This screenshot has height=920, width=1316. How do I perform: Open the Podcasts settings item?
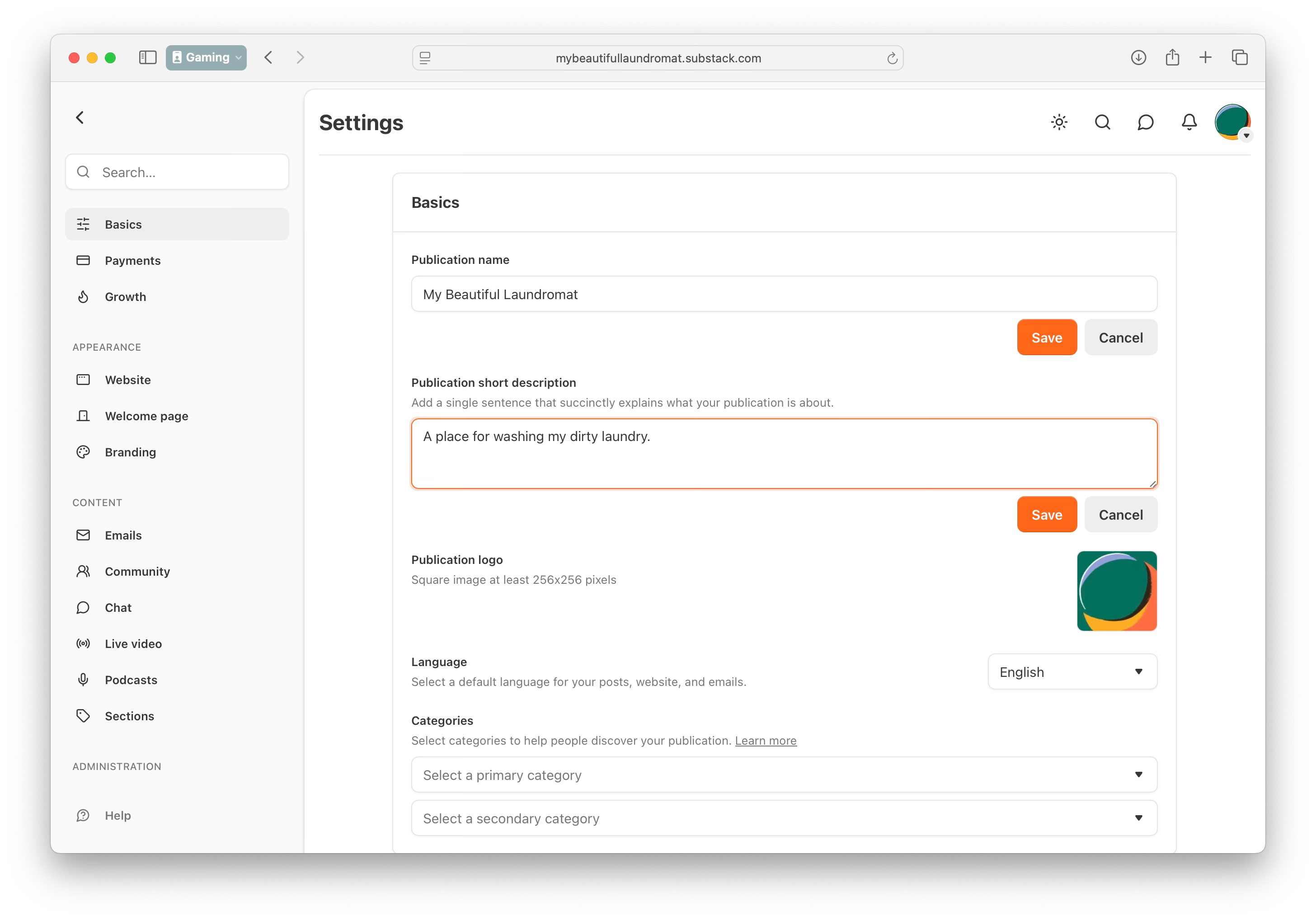coord(131,680)
